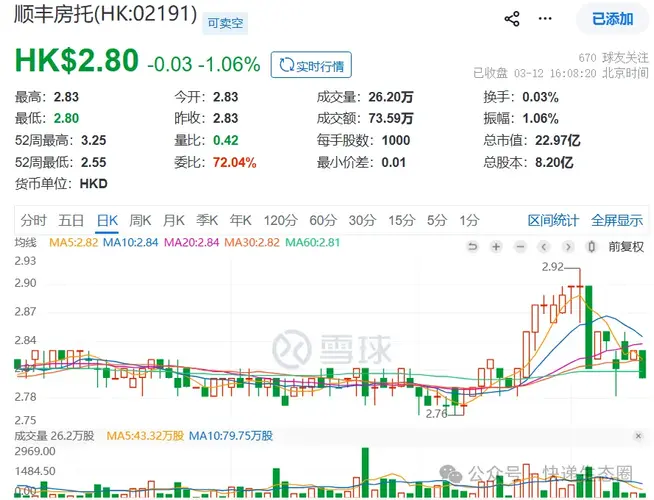The height and width of the screenshot is (500, 654).
Task: Click the 振幅 1.06% value
Action: coord(541,118)
